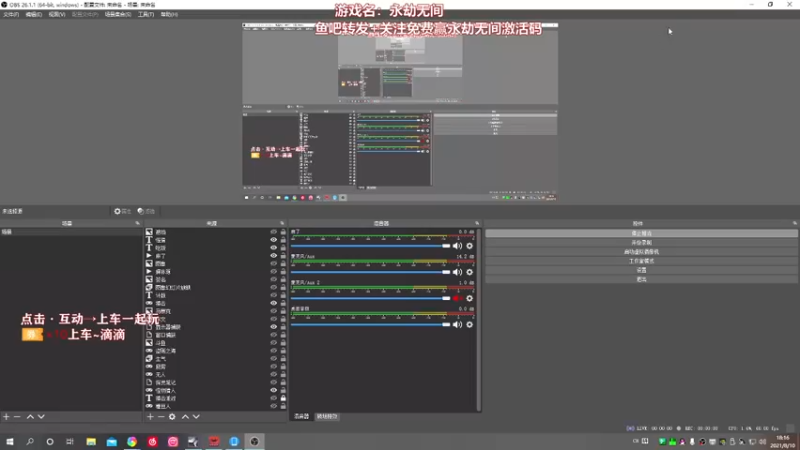Undock the Controls panel via float icon
The width and height of the screenshot is (800, 450).
click(794, 223)
